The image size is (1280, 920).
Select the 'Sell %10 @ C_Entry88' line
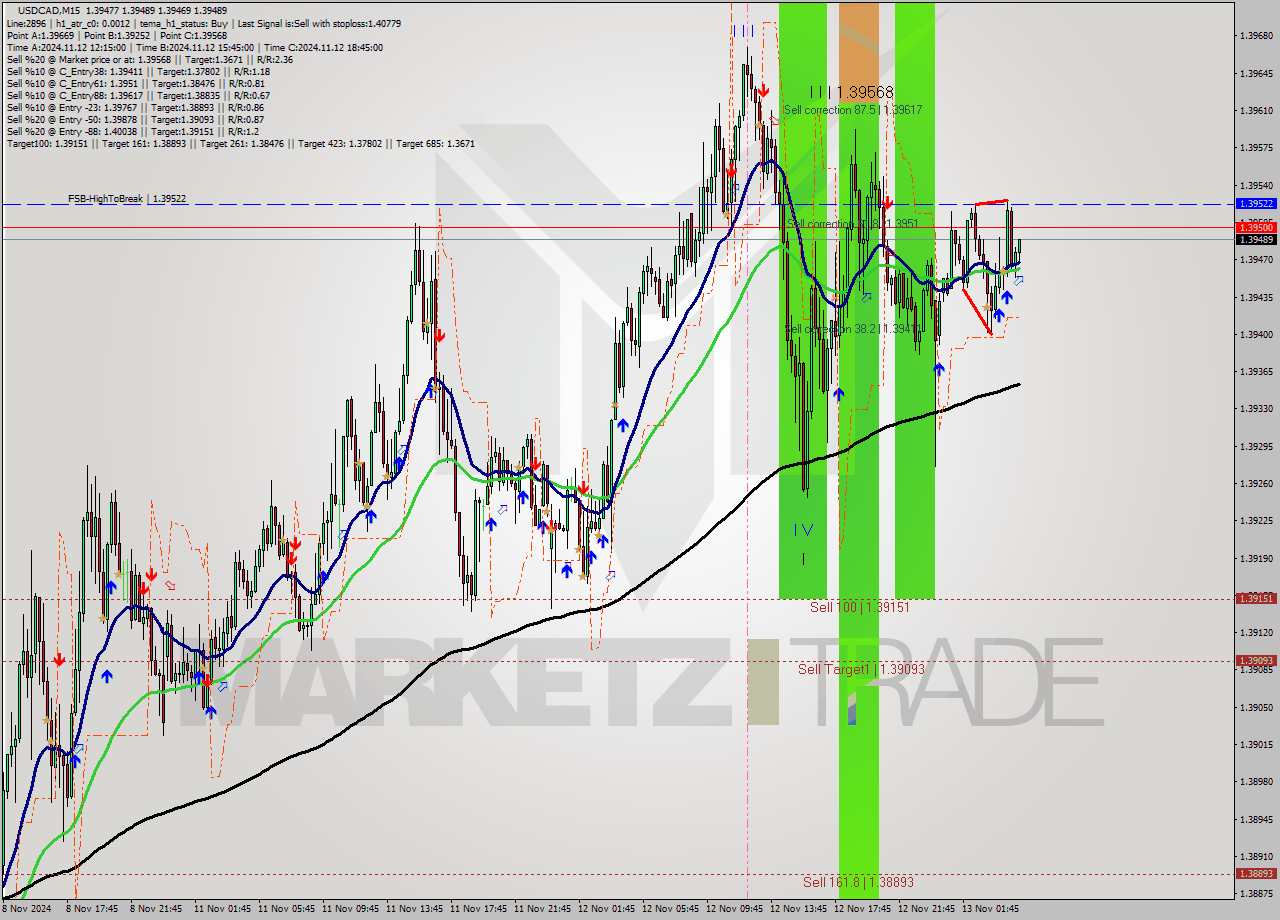click(138, 95)
